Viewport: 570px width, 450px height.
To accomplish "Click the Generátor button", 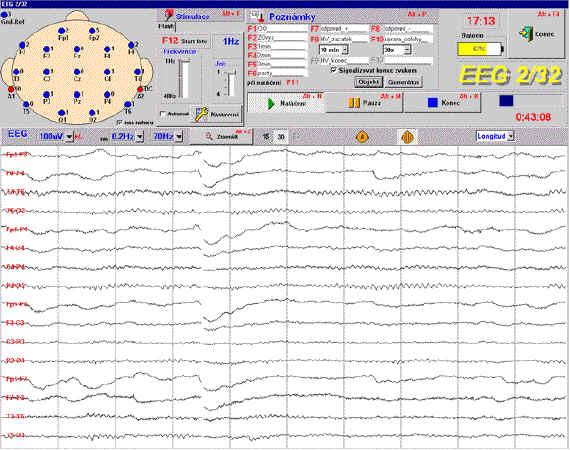I will (404, 82).
